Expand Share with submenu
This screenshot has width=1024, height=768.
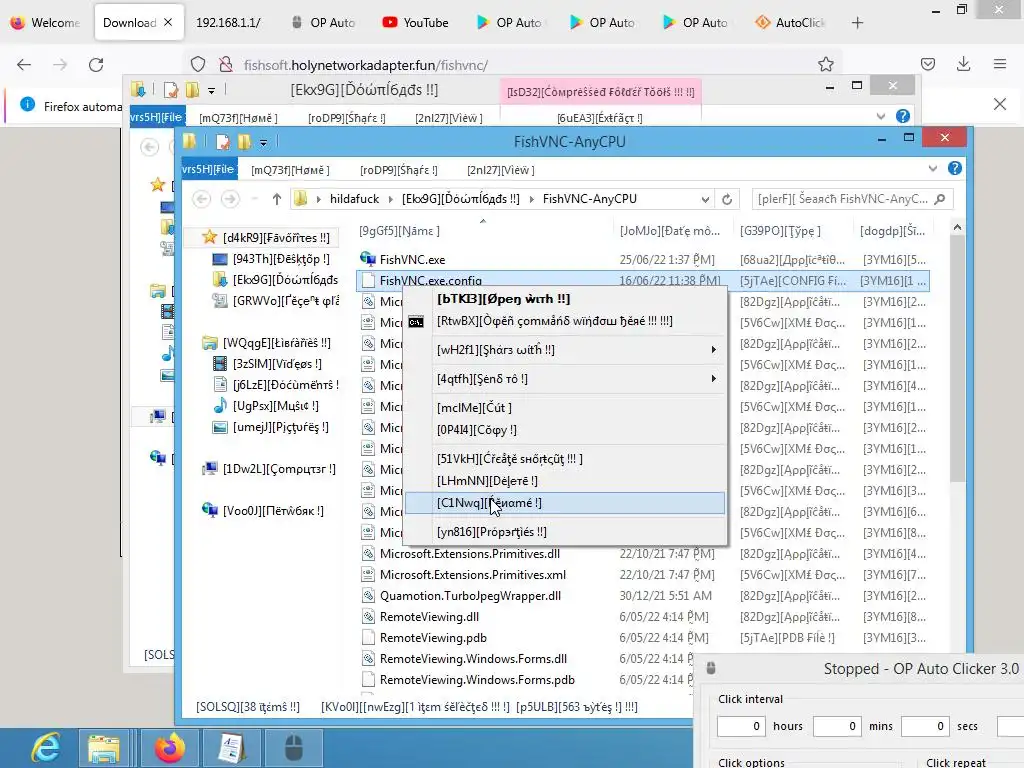coord(565,350)
